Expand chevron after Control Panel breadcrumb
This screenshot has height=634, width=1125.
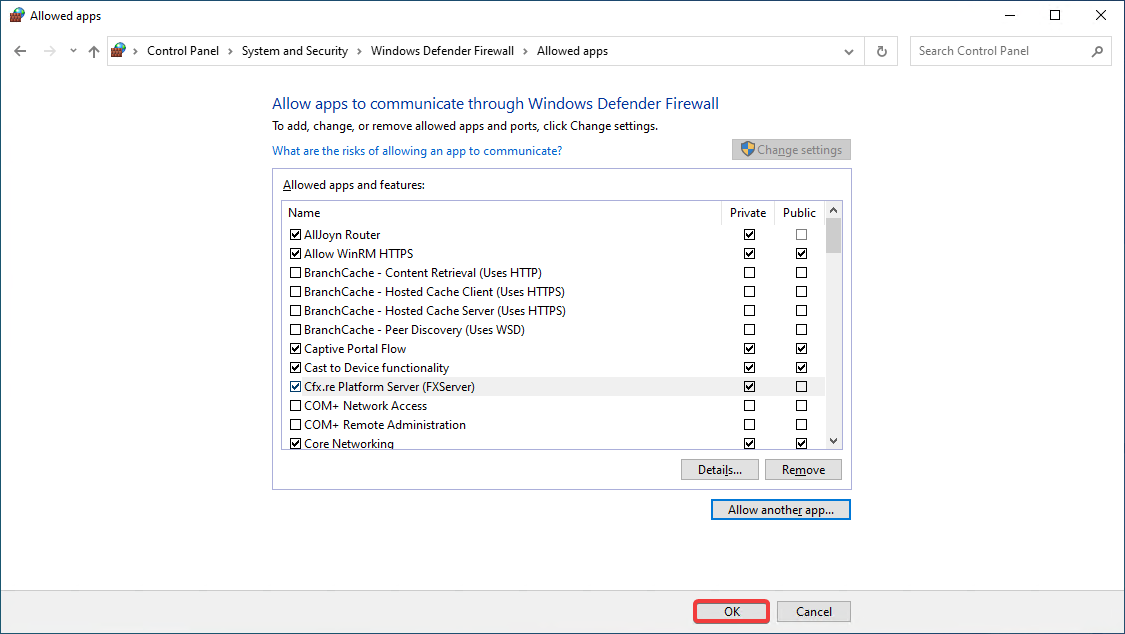230,51
